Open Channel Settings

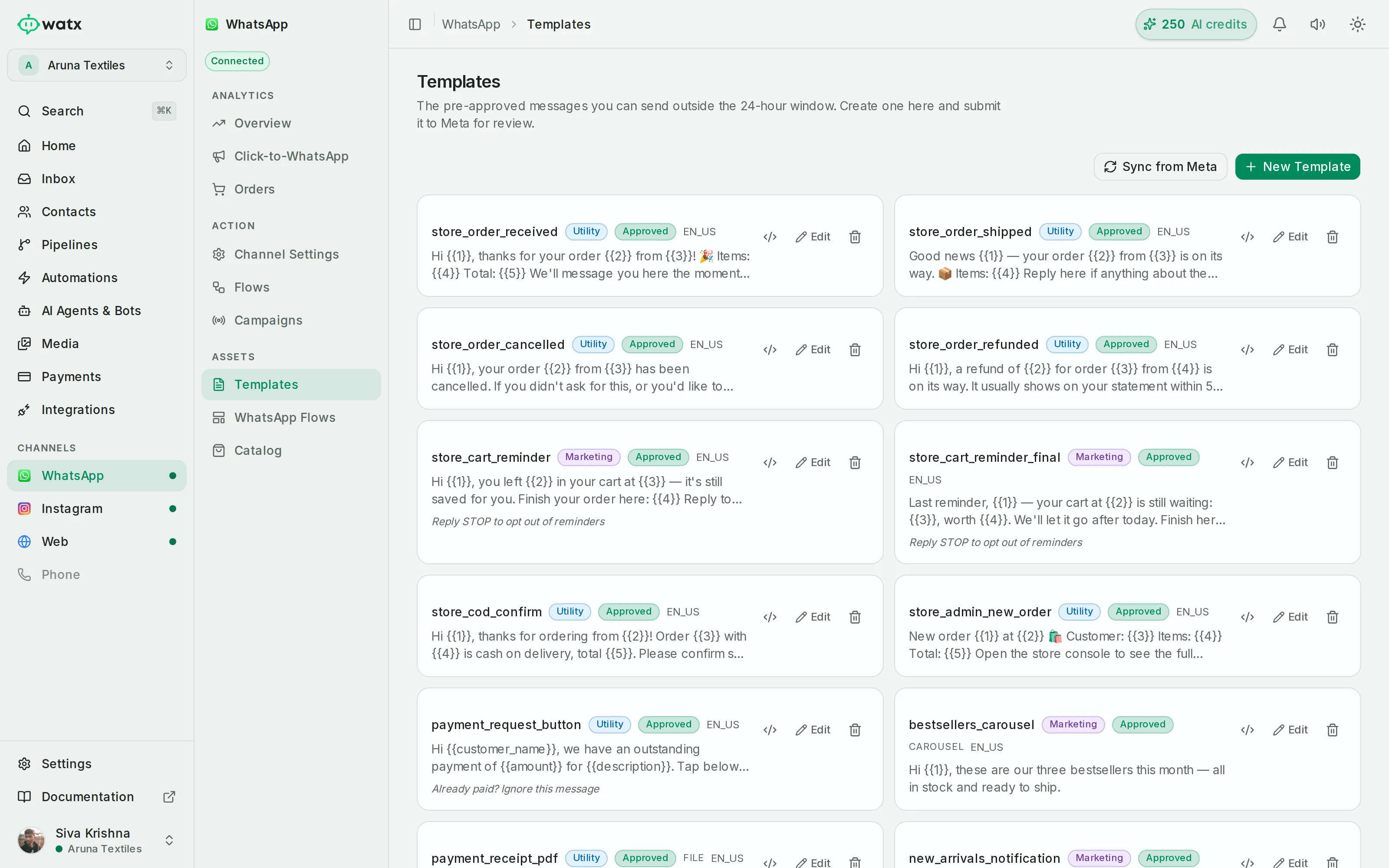coord(291,254)
